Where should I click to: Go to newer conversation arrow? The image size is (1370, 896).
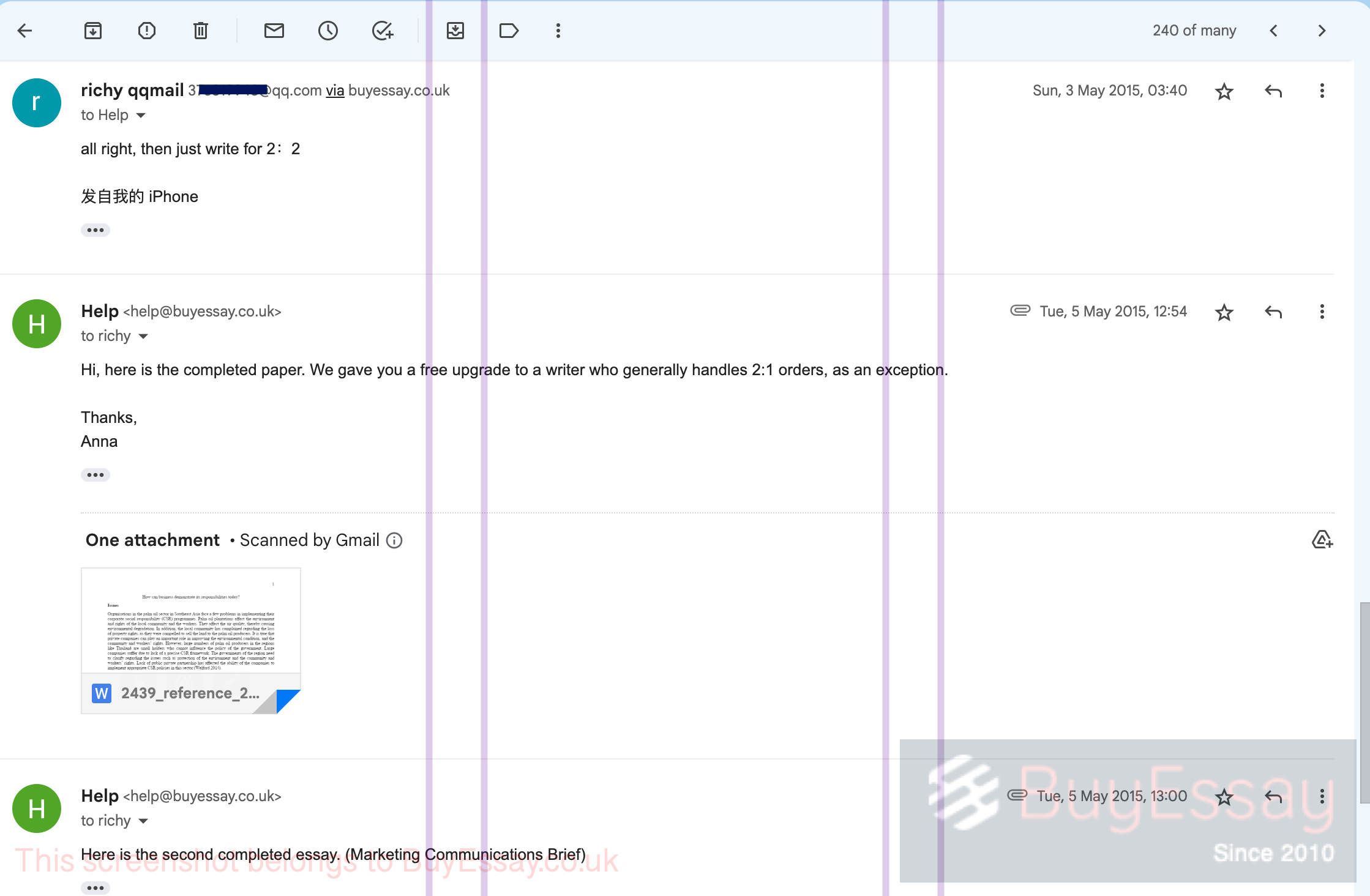tap(1274, 31)
